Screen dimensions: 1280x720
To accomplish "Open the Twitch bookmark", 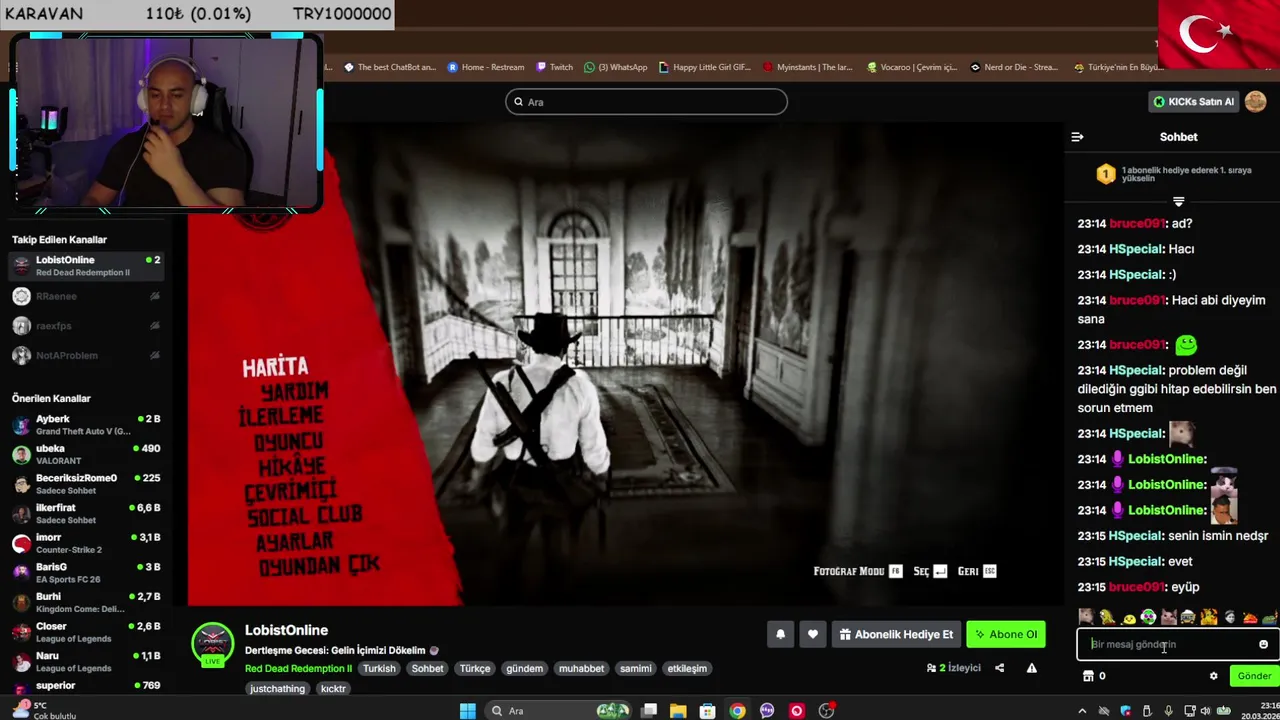I will point(555,67).
